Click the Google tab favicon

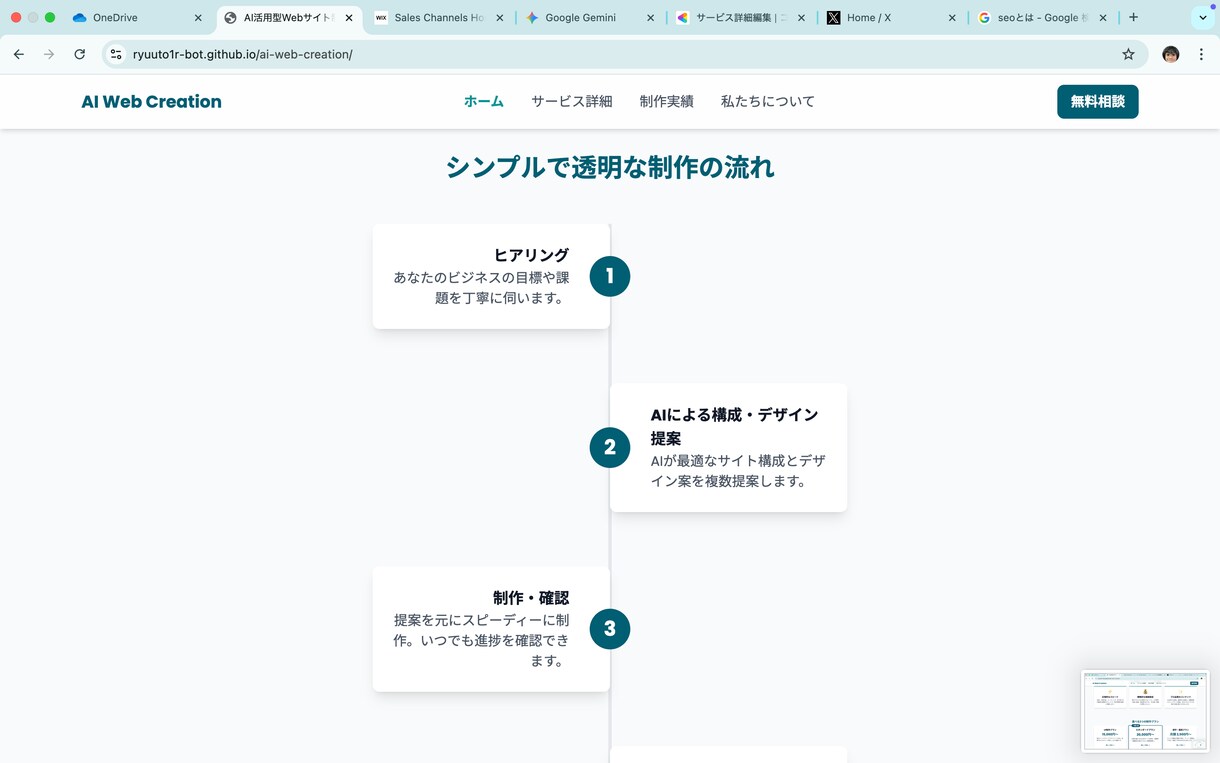[984, 18]
